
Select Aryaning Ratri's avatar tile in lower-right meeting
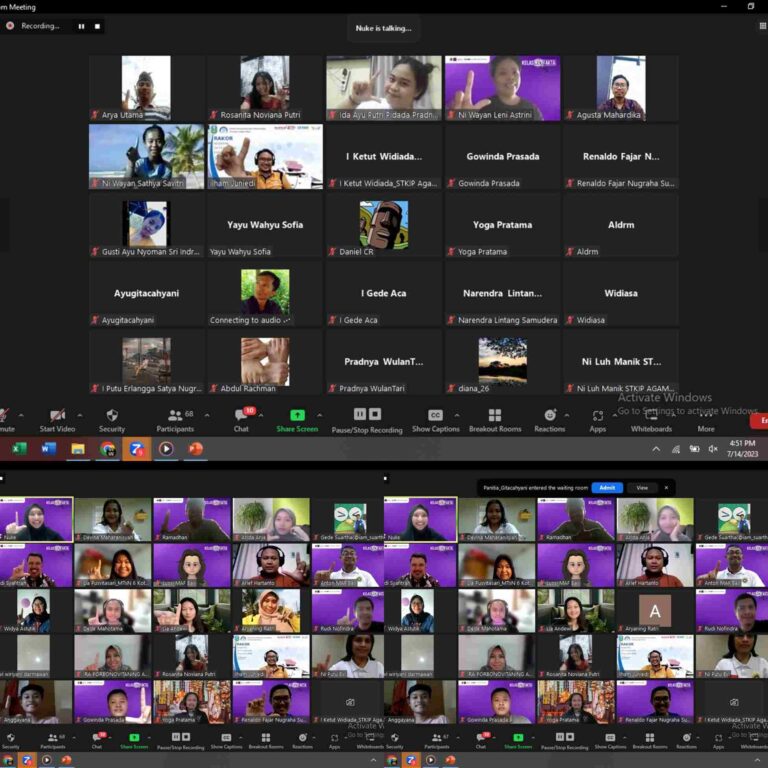(x=655, y=611)
